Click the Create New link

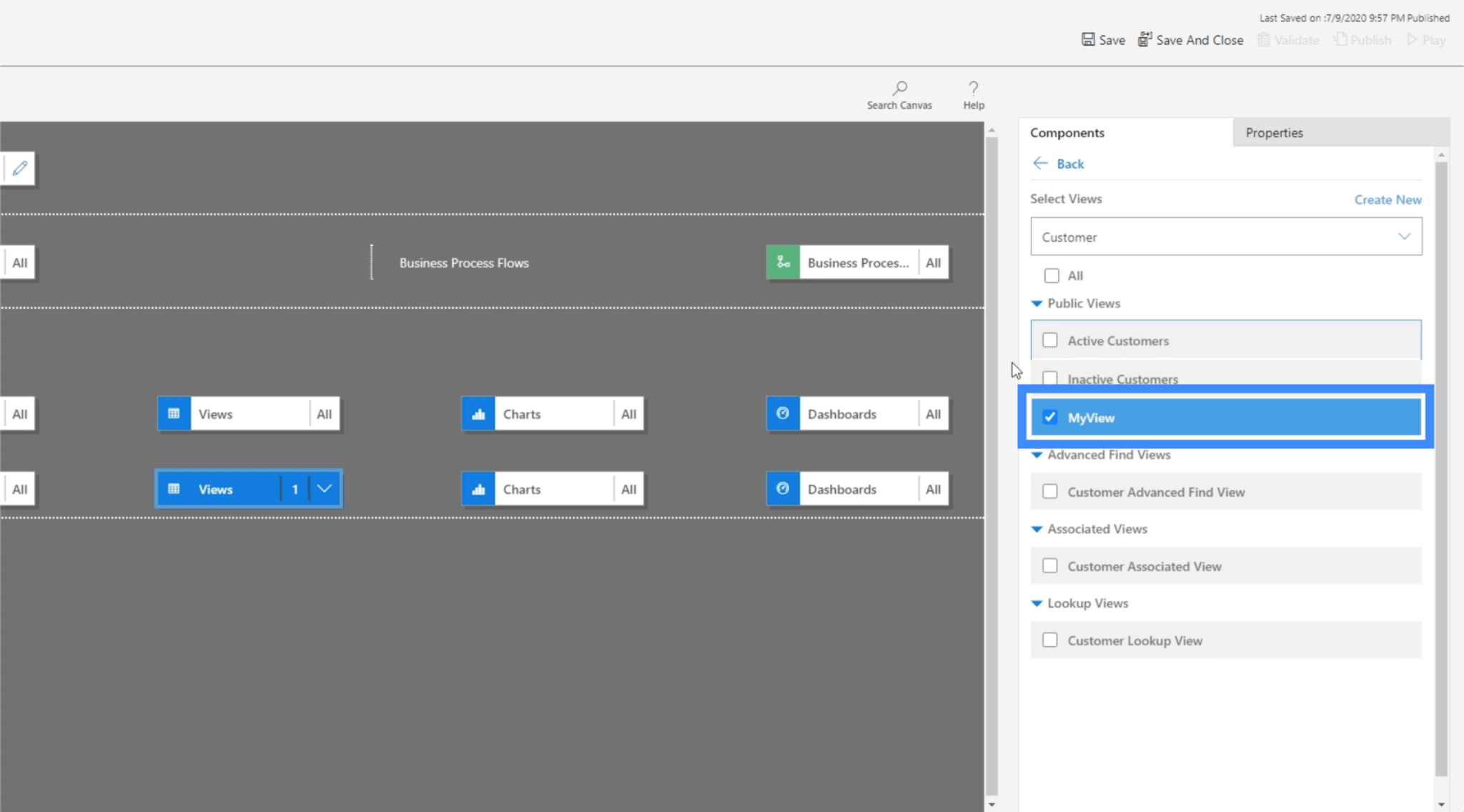(x=1388, y=199)
